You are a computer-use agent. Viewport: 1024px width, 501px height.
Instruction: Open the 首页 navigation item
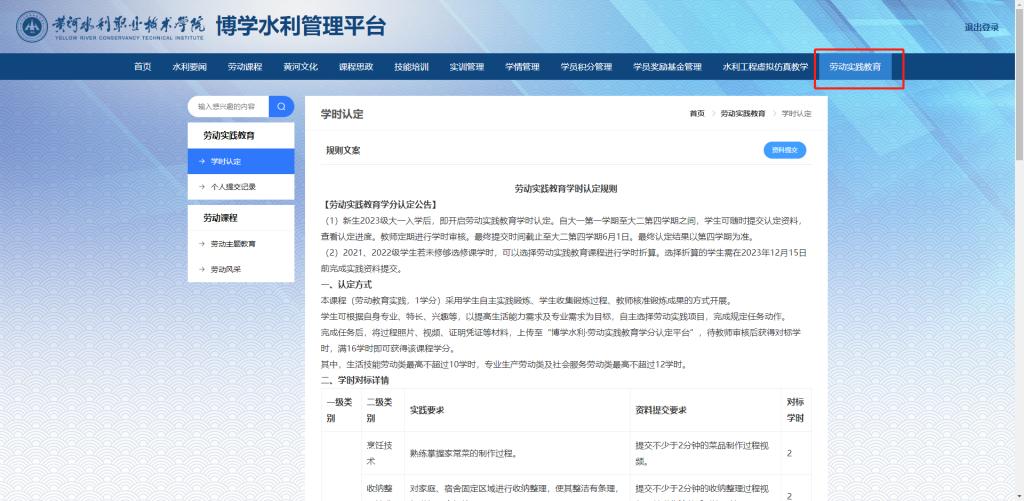[x=143, y=67]
